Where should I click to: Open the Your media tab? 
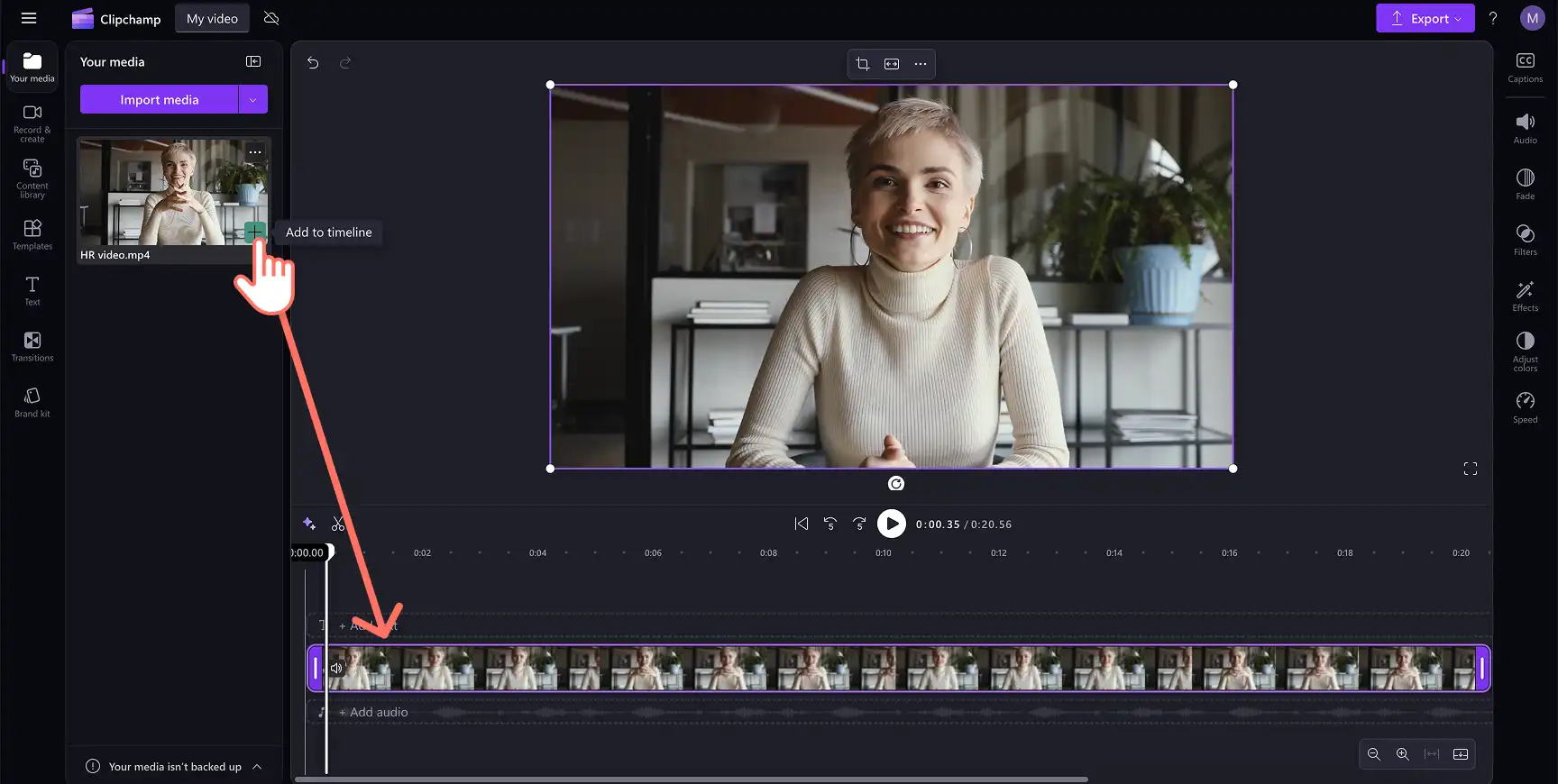click(x=32, y=68)
